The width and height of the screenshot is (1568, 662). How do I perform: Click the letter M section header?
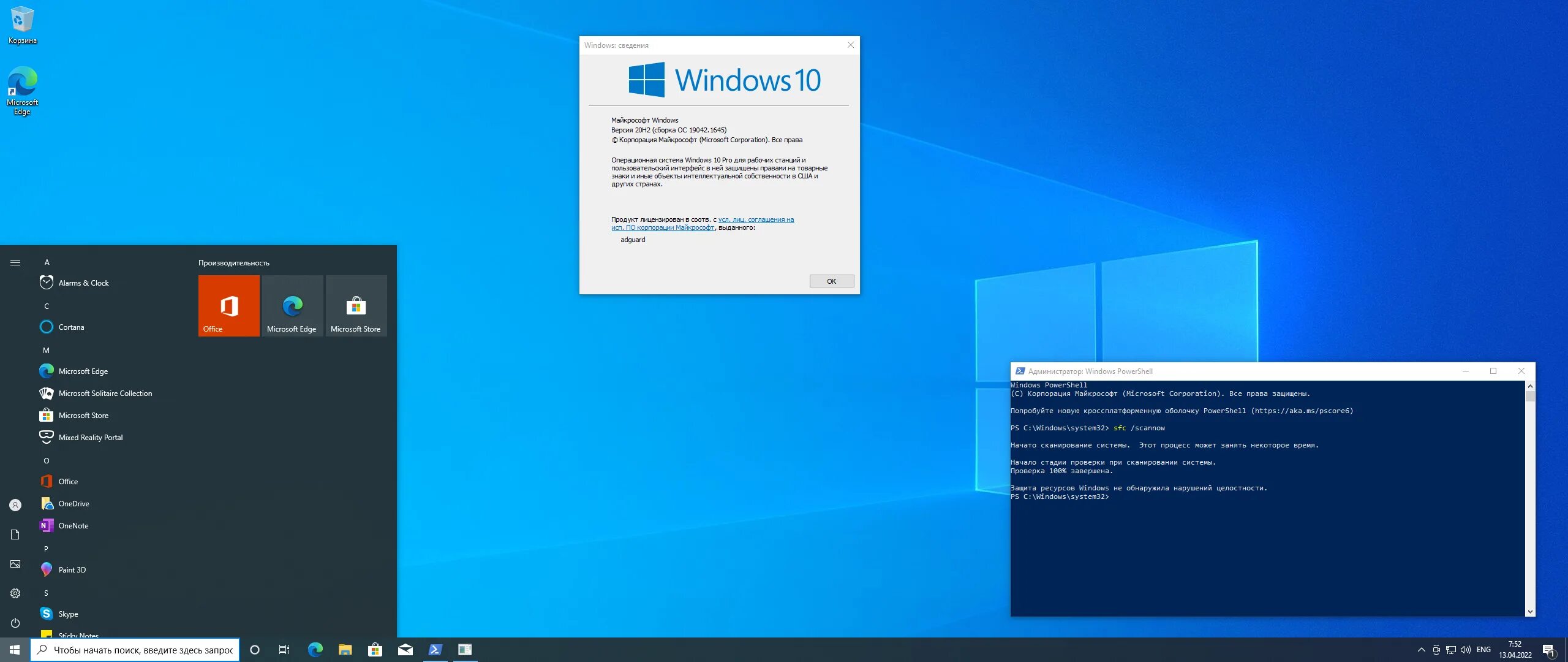[46, 350]
